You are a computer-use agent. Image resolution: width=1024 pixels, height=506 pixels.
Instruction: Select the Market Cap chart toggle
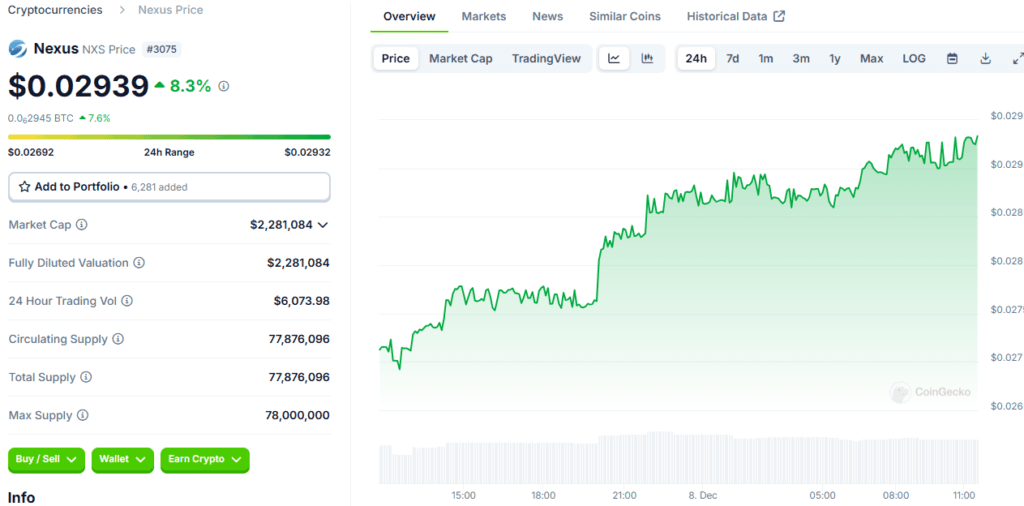click(x=461, y=58)
